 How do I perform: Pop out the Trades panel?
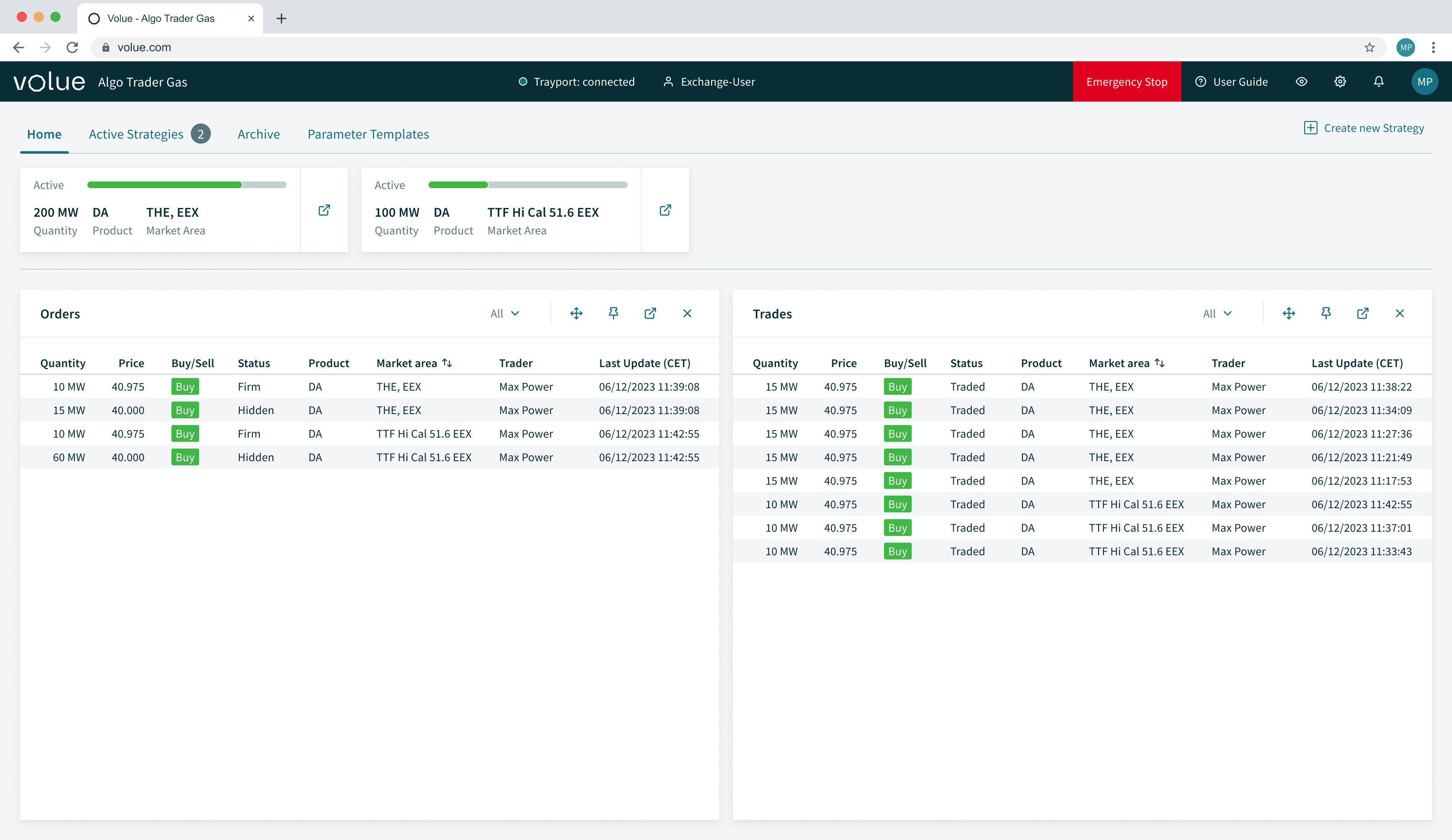click(1363, 313)
